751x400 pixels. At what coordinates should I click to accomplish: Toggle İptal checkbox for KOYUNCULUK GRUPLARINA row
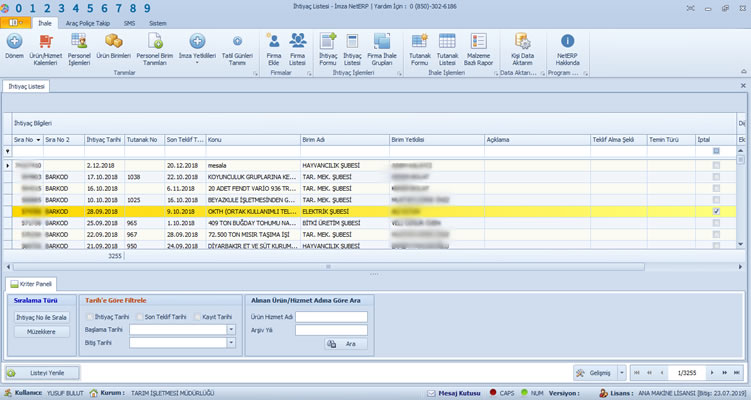(716, 177)
